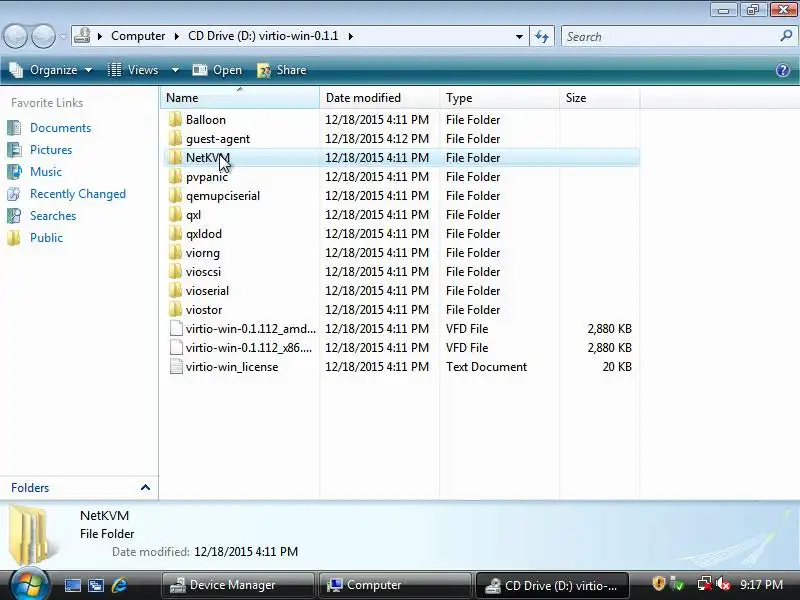Screen dimensions: 800x600
Task: Click Switch between windows quick launch icon
Action: tap(95, 585)
